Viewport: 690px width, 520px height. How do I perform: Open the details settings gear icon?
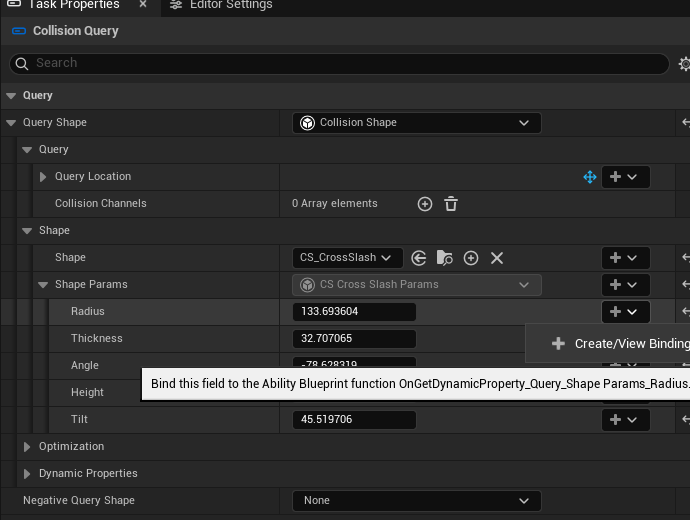click(x=684, y=64)
